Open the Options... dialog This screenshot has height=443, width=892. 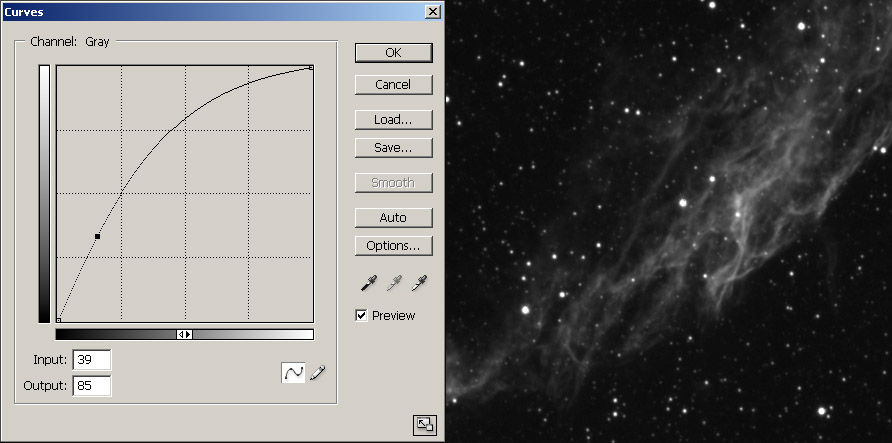click(393, 245)
